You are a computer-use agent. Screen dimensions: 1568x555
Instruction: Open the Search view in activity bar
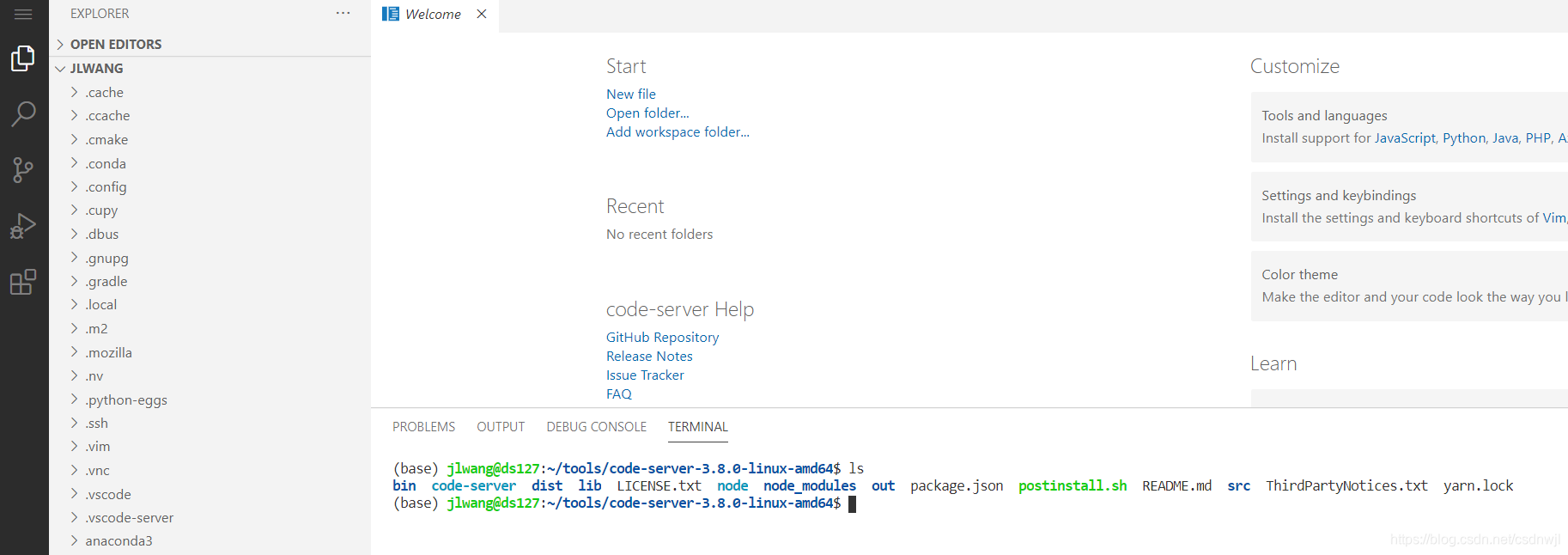pyautogui.click(x=23, y=113)
